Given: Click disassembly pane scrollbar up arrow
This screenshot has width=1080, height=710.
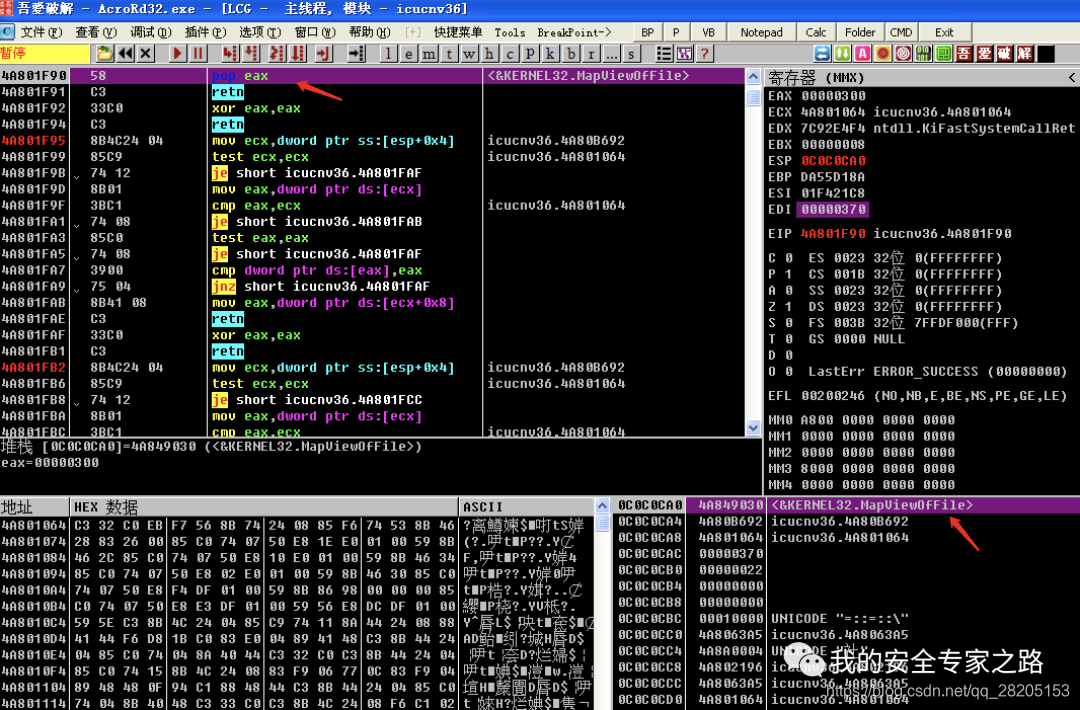Looking at the screenshot, I should [753, 76].
